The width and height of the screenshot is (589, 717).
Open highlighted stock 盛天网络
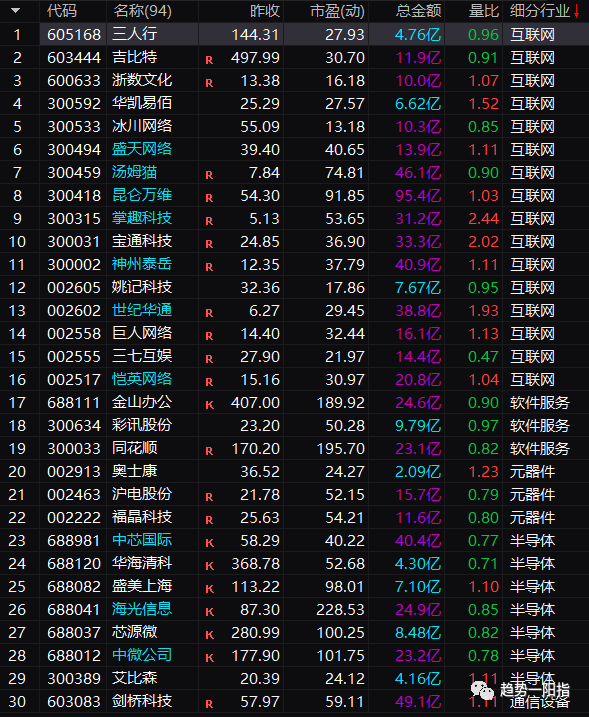click(x=142, y=149)
